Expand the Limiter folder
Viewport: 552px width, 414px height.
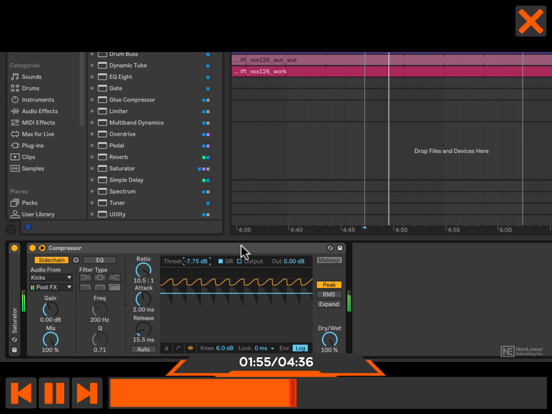coord(92,111)
